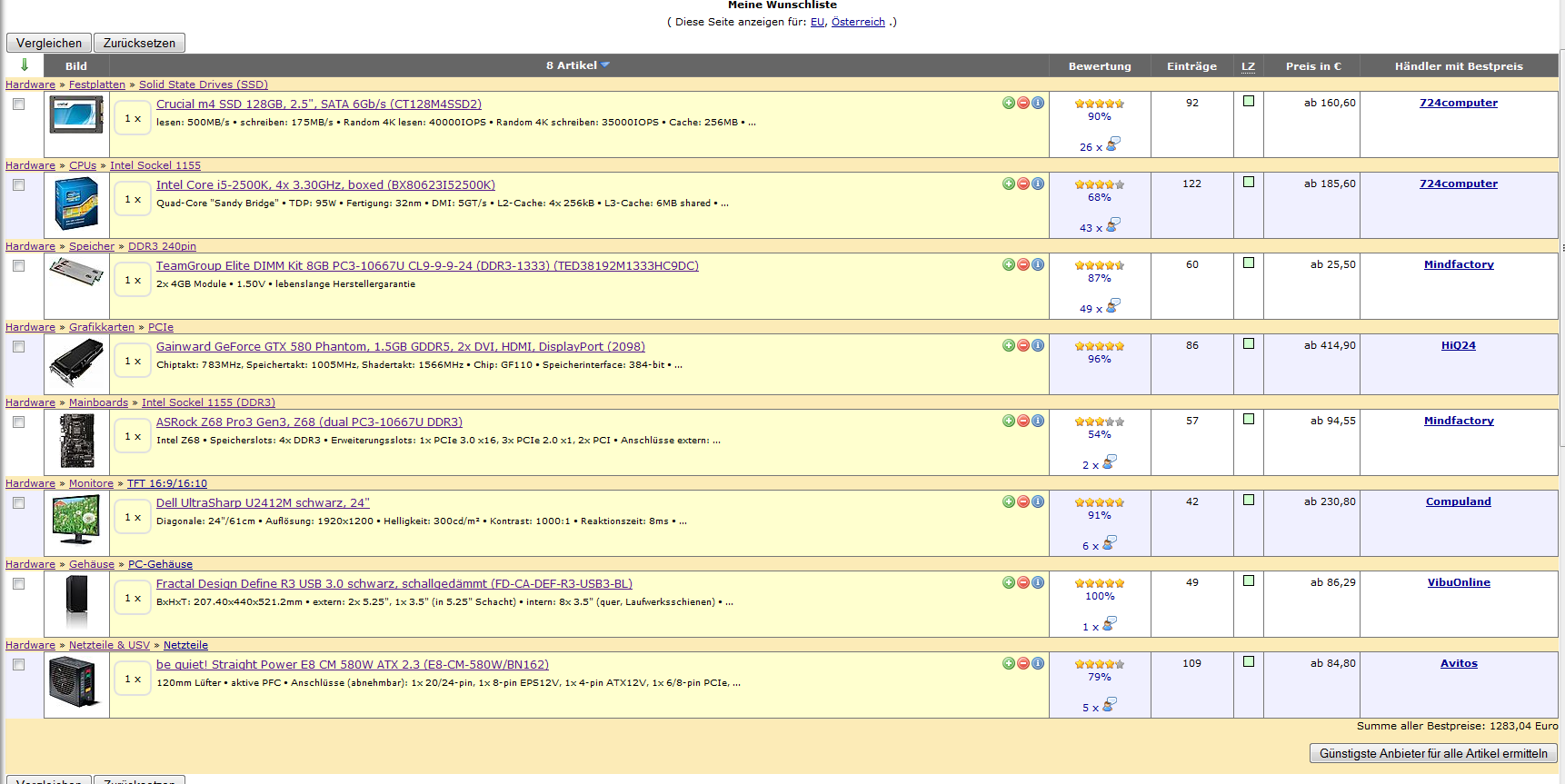This screenshot has width=1565, height=784.
Task: Tick compare checkbox for Intel Core i5-2500K
Action: (x=18, y=184)
